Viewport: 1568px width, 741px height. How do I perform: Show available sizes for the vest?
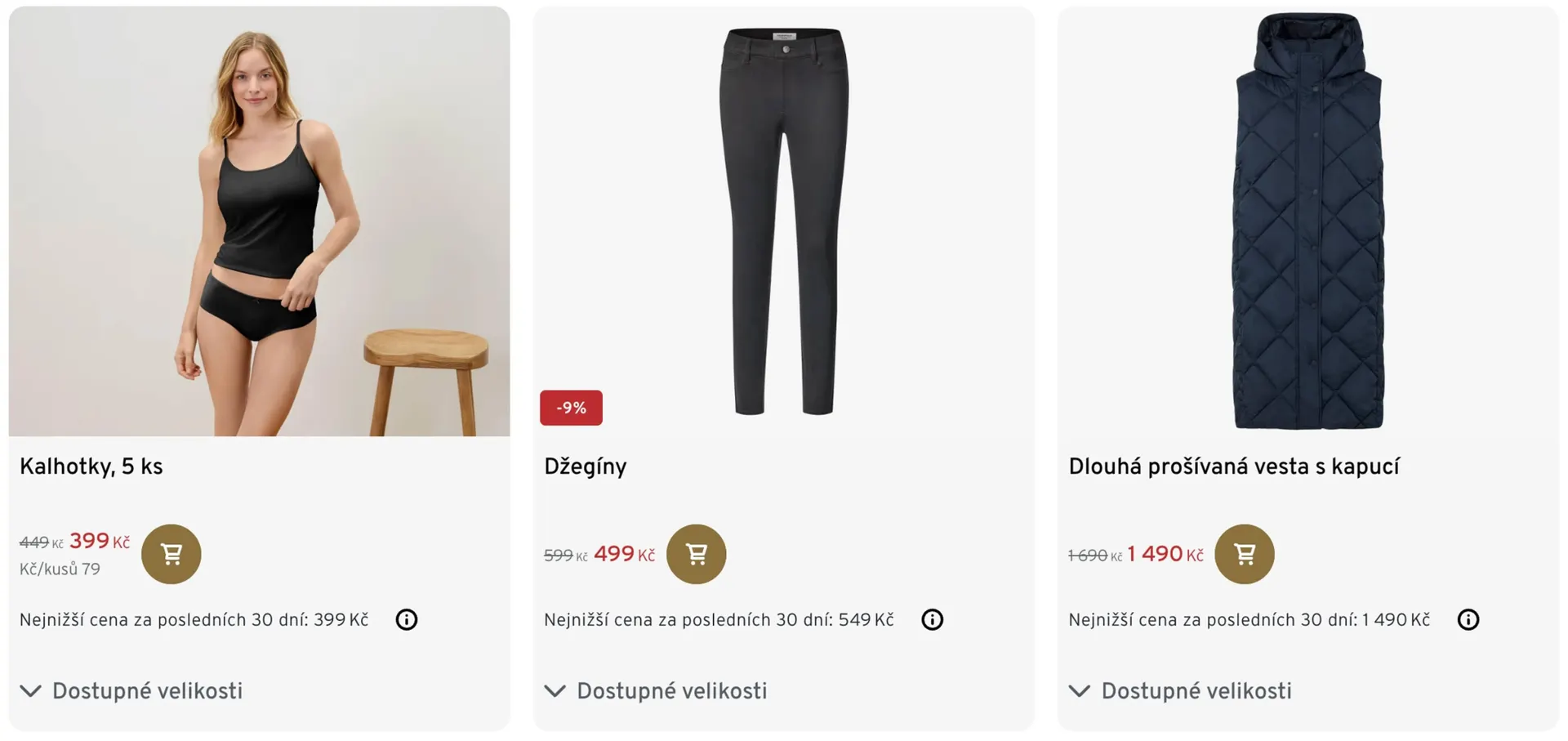[x=1181, y=691]
